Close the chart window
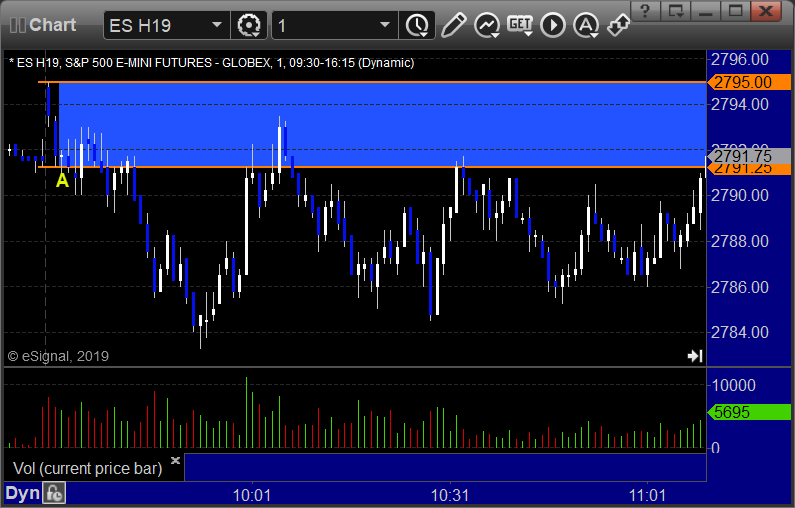This screenshot has width=795, height=508. tap(766, 10)
